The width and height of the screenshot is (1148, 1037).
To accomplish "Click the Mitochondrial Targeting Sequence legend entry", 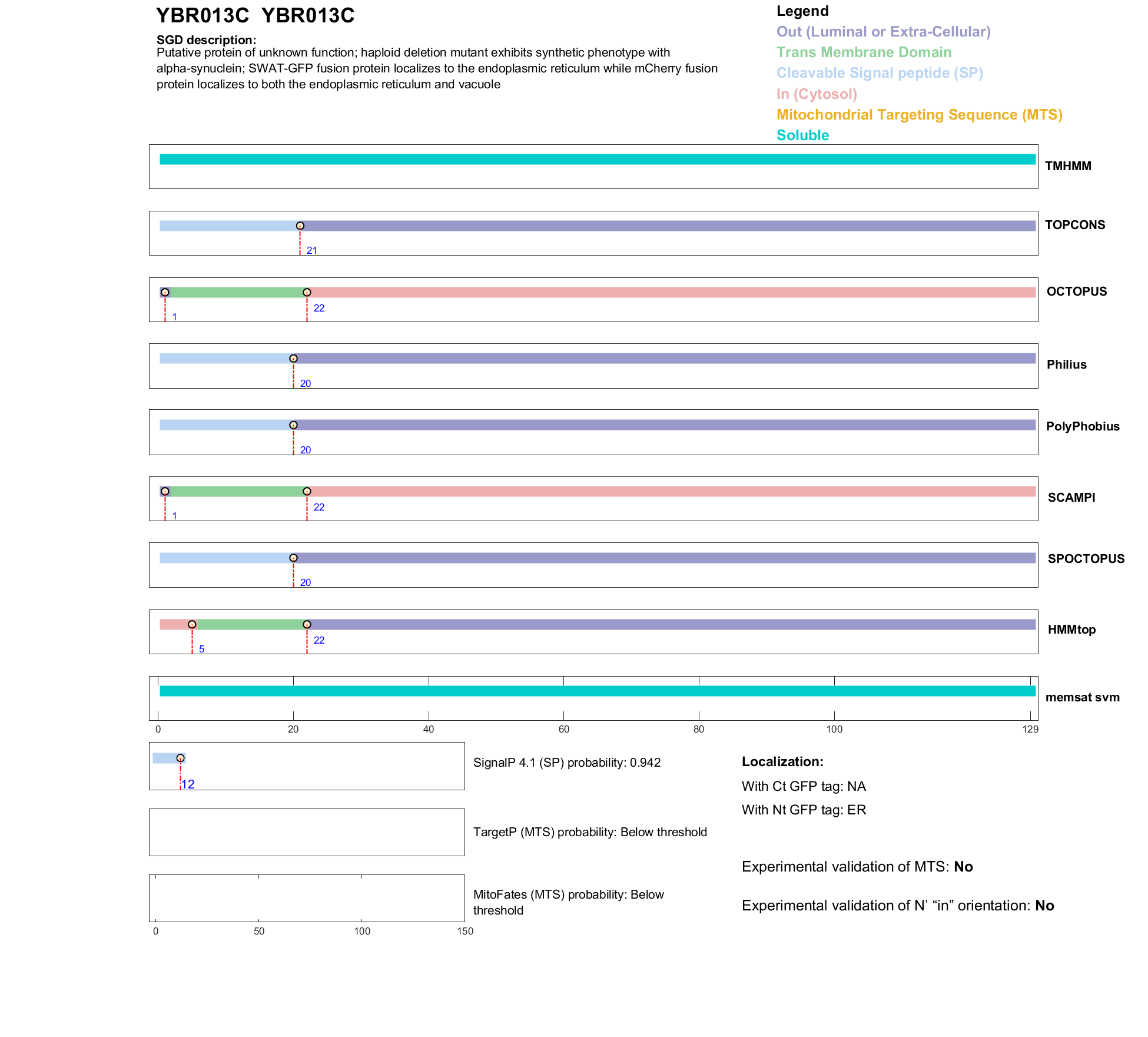I will point(919,115).
